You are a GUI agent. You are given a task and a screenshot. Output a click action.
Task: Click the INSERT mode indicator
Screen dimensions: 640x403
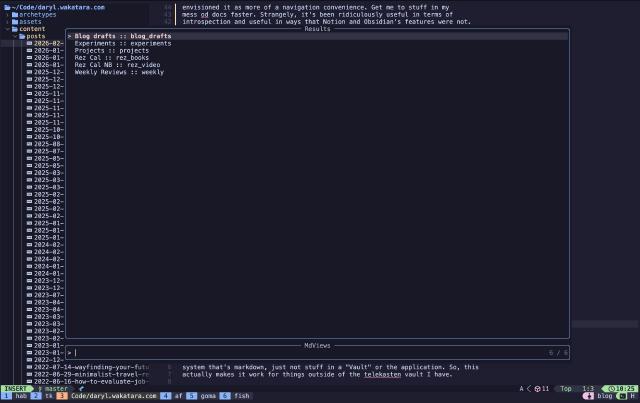pyautogui.click(x=16, y=389)
